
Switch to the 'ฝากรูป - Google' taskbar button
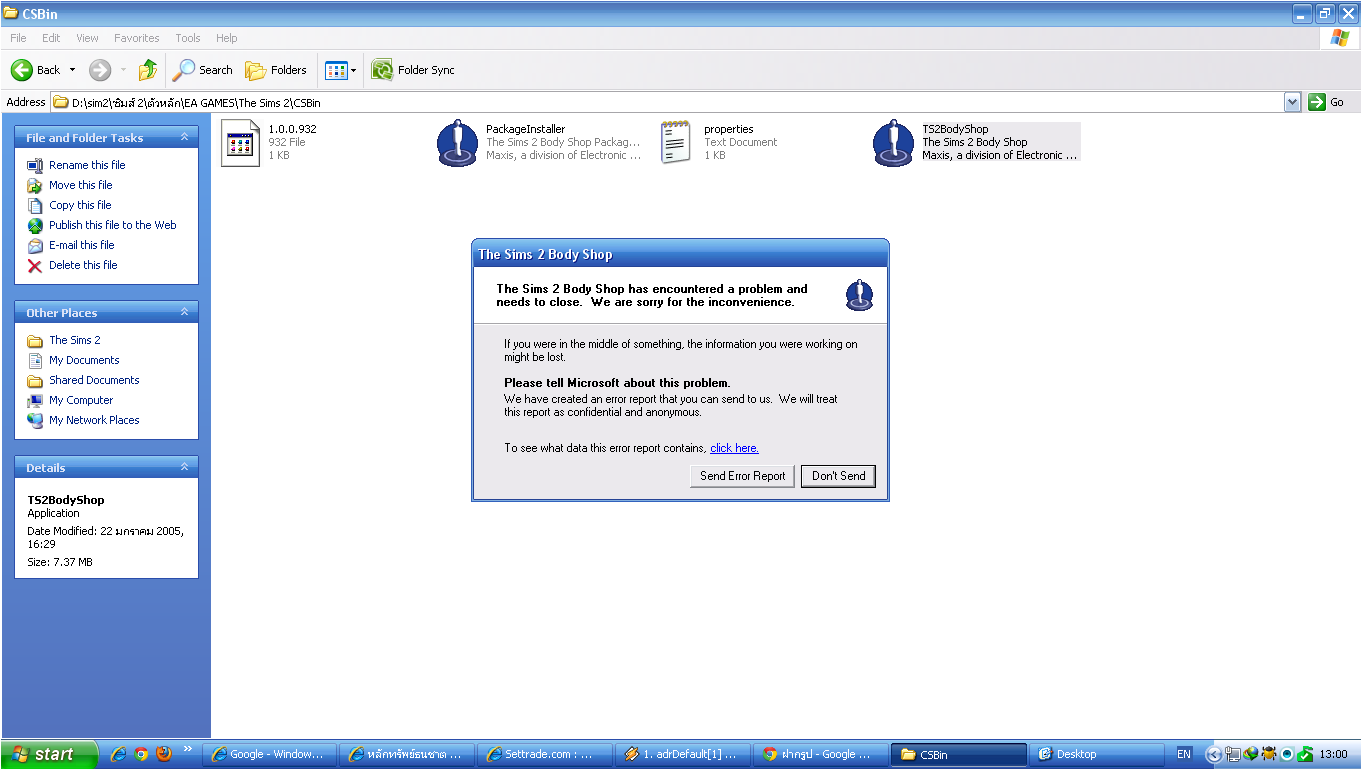point(819,755)
